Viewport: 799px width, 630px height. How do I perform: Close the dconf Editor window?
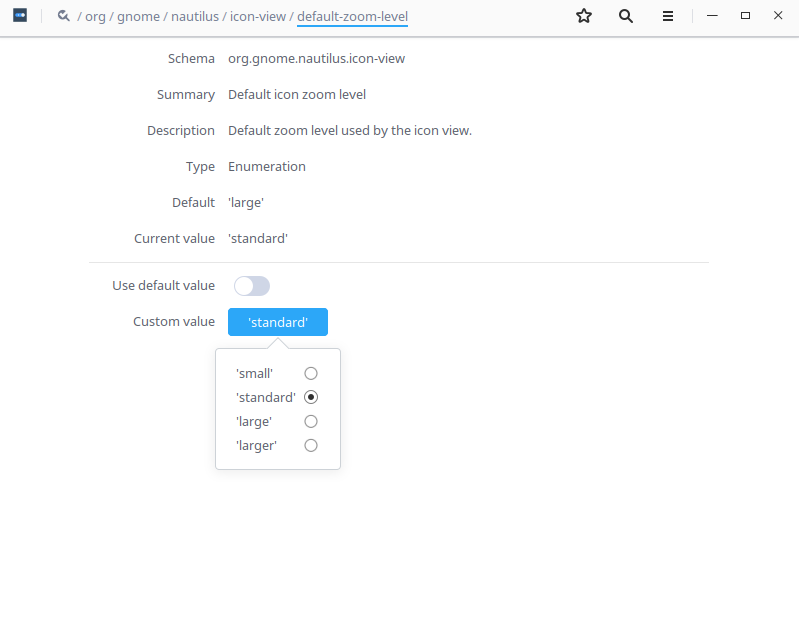click(777, 16)
